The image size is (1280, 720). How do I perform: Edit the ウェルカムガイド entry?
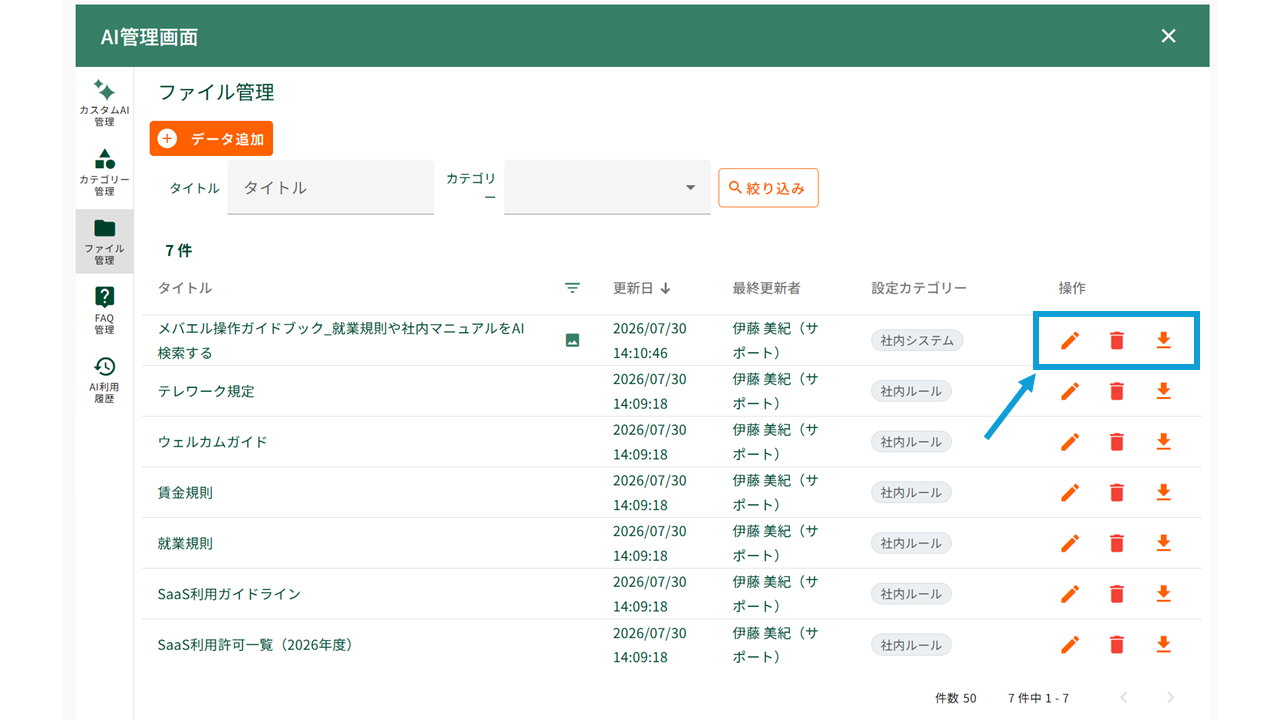click(1070, 442)
